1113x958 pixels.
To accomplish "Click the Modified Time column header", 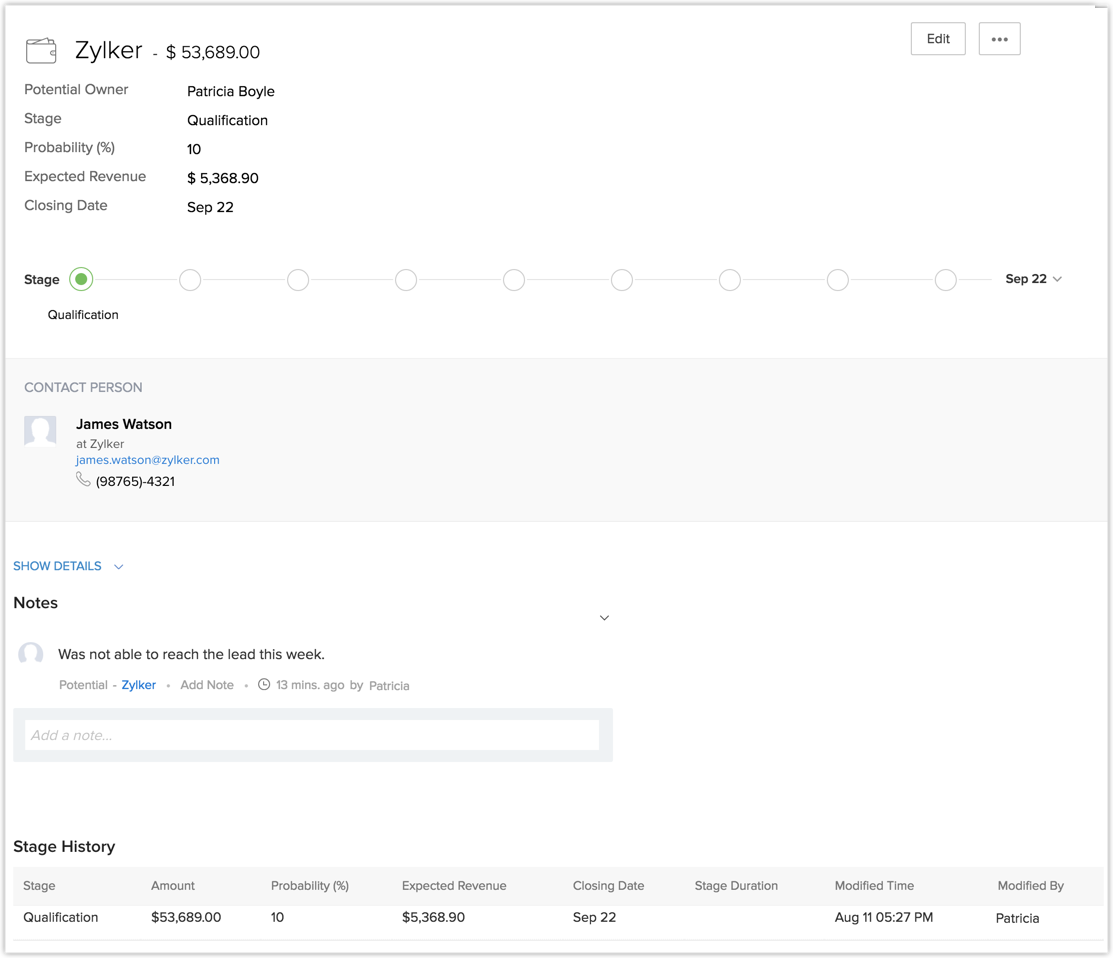I will 874,885.
